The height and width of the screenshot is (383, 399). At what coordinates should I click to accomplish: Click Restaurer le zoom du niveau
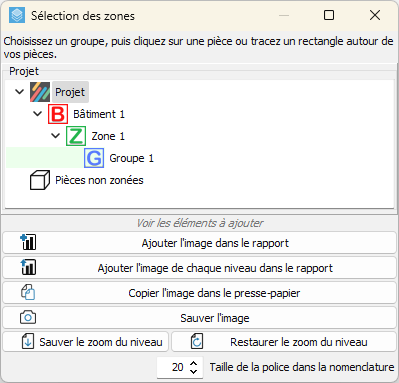(x=284, y=342)
